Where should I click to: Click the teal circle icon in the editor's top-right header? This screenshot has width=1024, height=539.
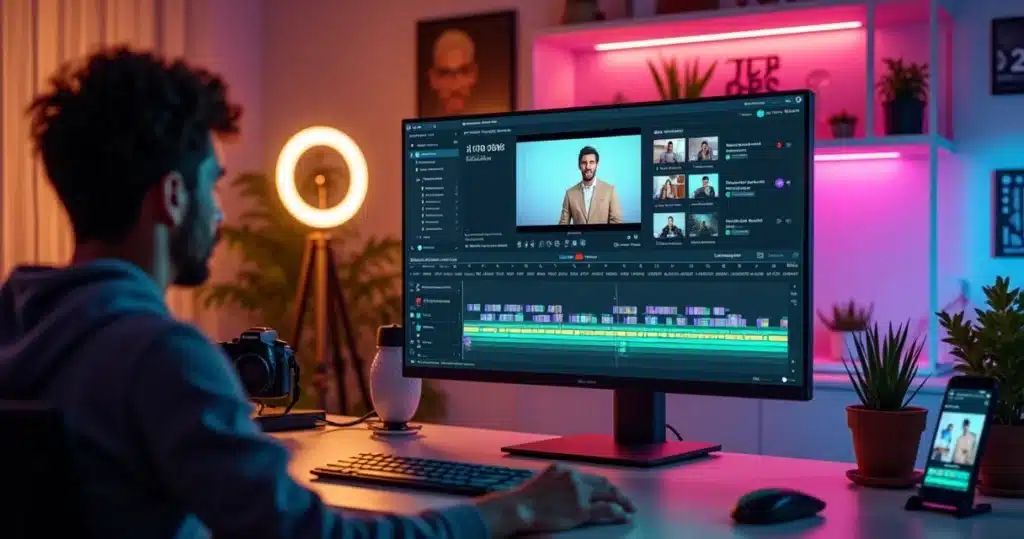coord(760,114)
